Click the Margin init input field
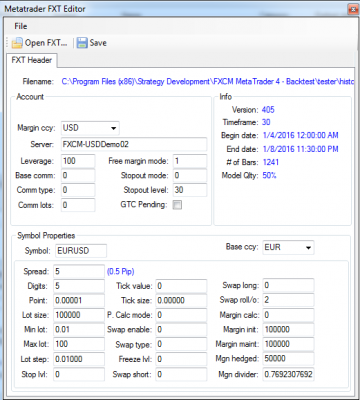The height and width of the screenshot is (400, 360). [288, 330]
